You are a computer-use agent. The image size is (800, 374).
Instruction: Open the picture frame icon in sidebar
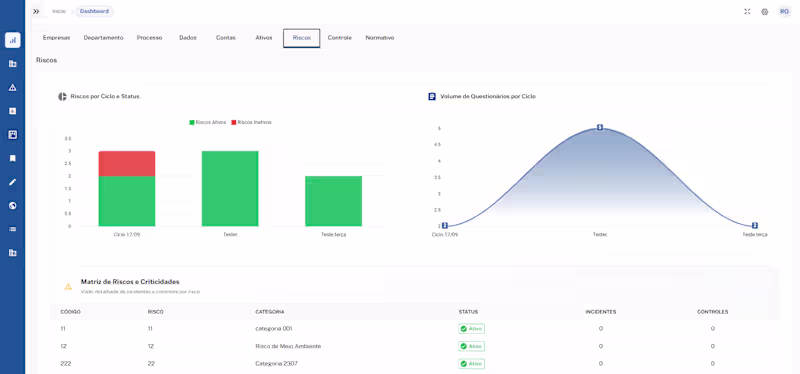(13, 135)
